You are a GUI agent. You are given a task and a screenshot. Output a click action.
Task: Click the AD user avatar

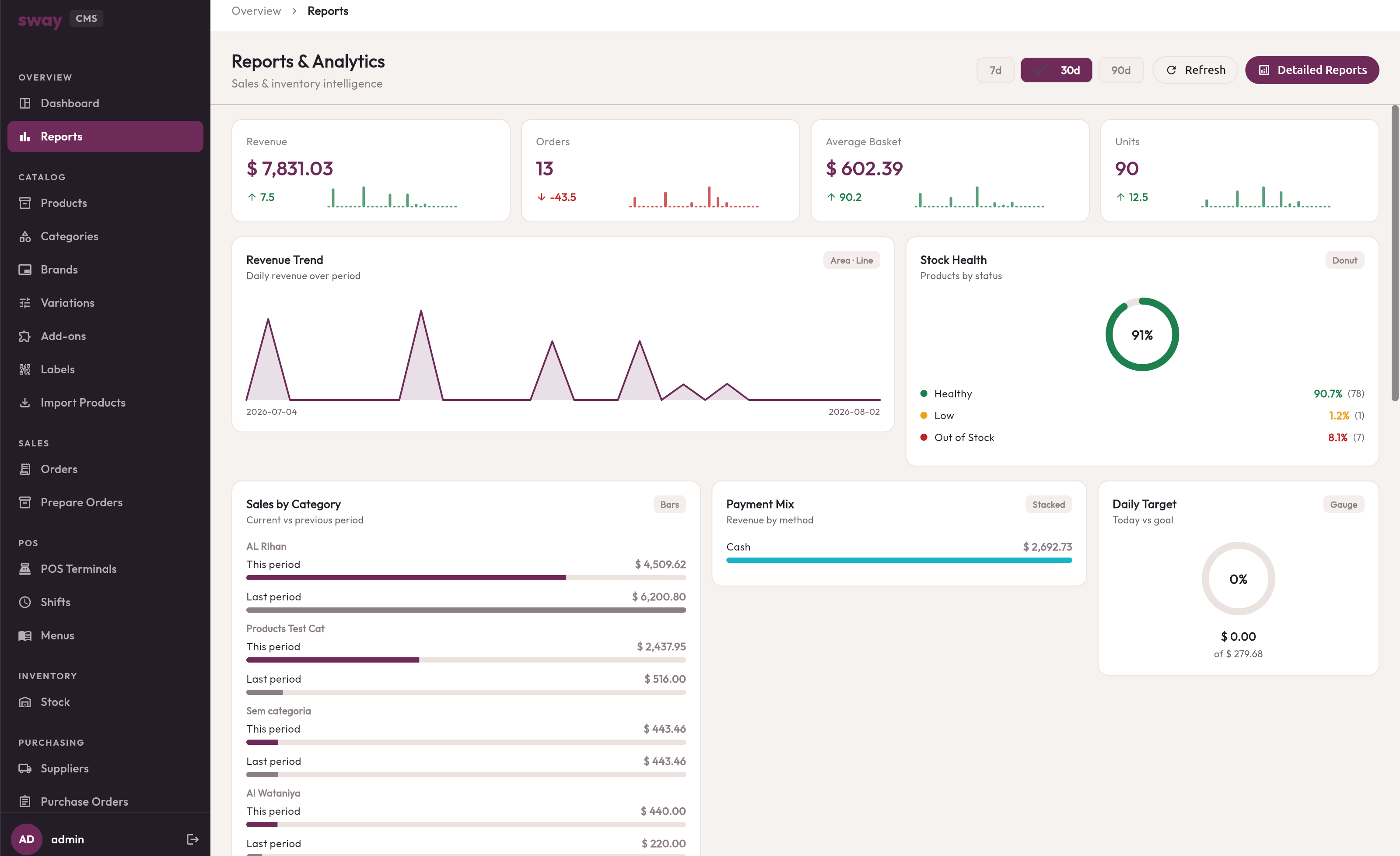27,839
